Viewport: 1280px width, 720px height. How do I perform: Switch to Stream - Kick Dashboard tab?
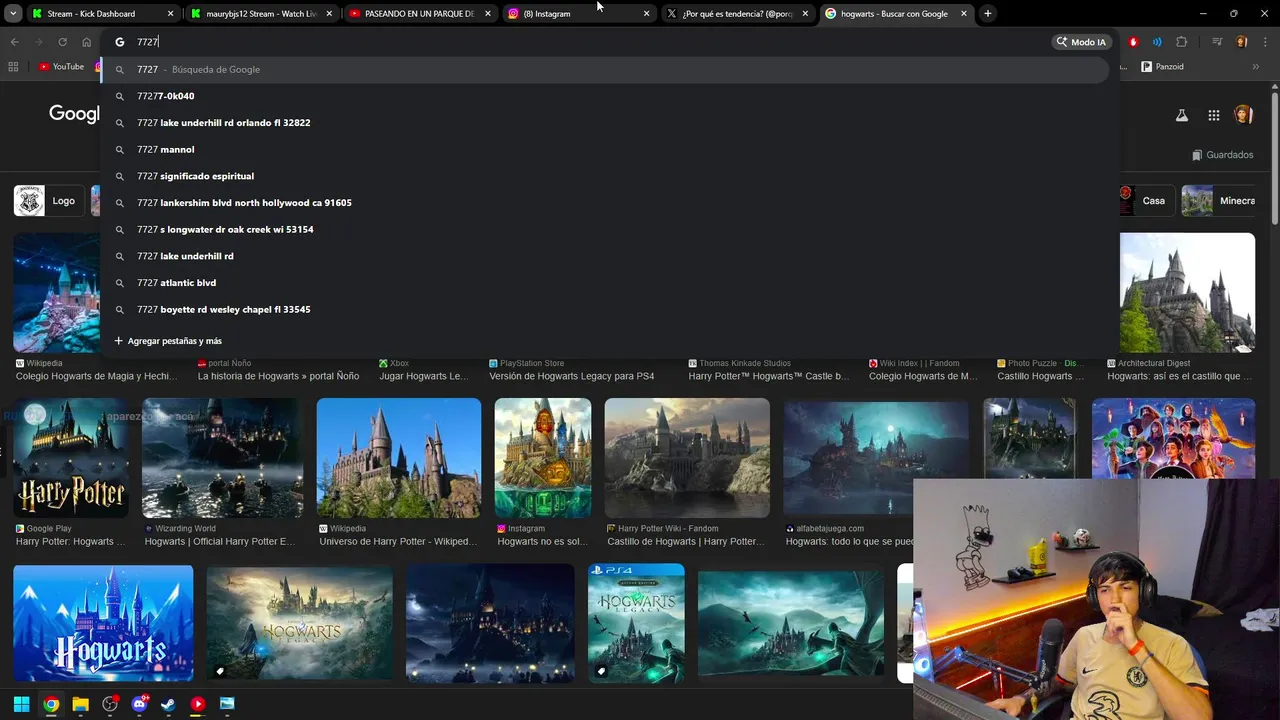click(103, 14)
